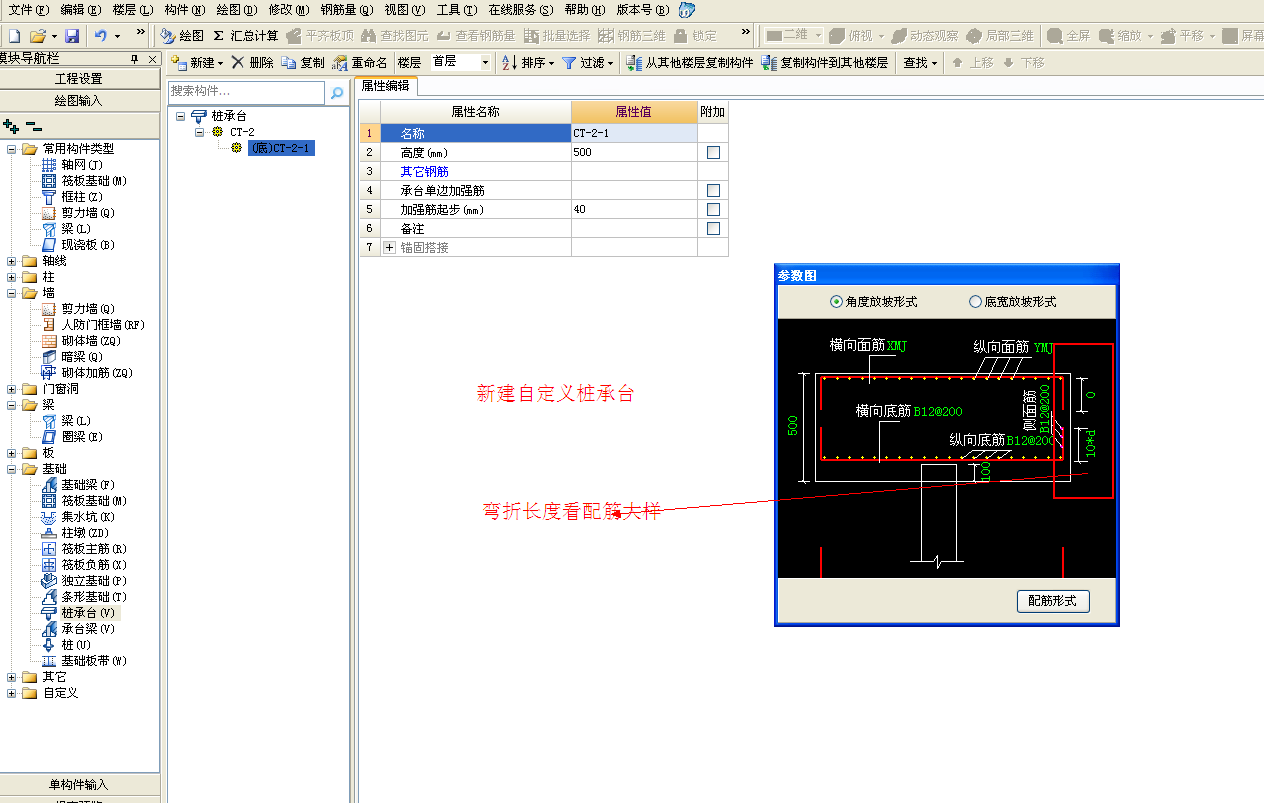The height and width of the screenshot is (803, 1264).
Task: Tick 附加 checkbox for 承台单边加强筋
Action: click(713, 190)
